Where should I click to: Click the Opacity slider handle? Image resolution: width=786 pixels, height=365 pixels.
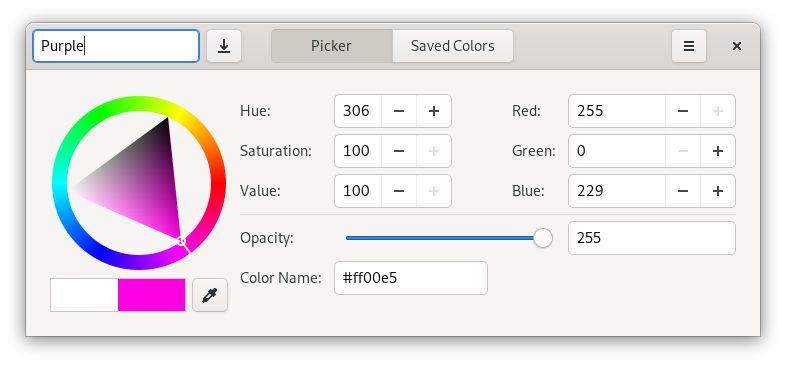(x=542, y=238)
